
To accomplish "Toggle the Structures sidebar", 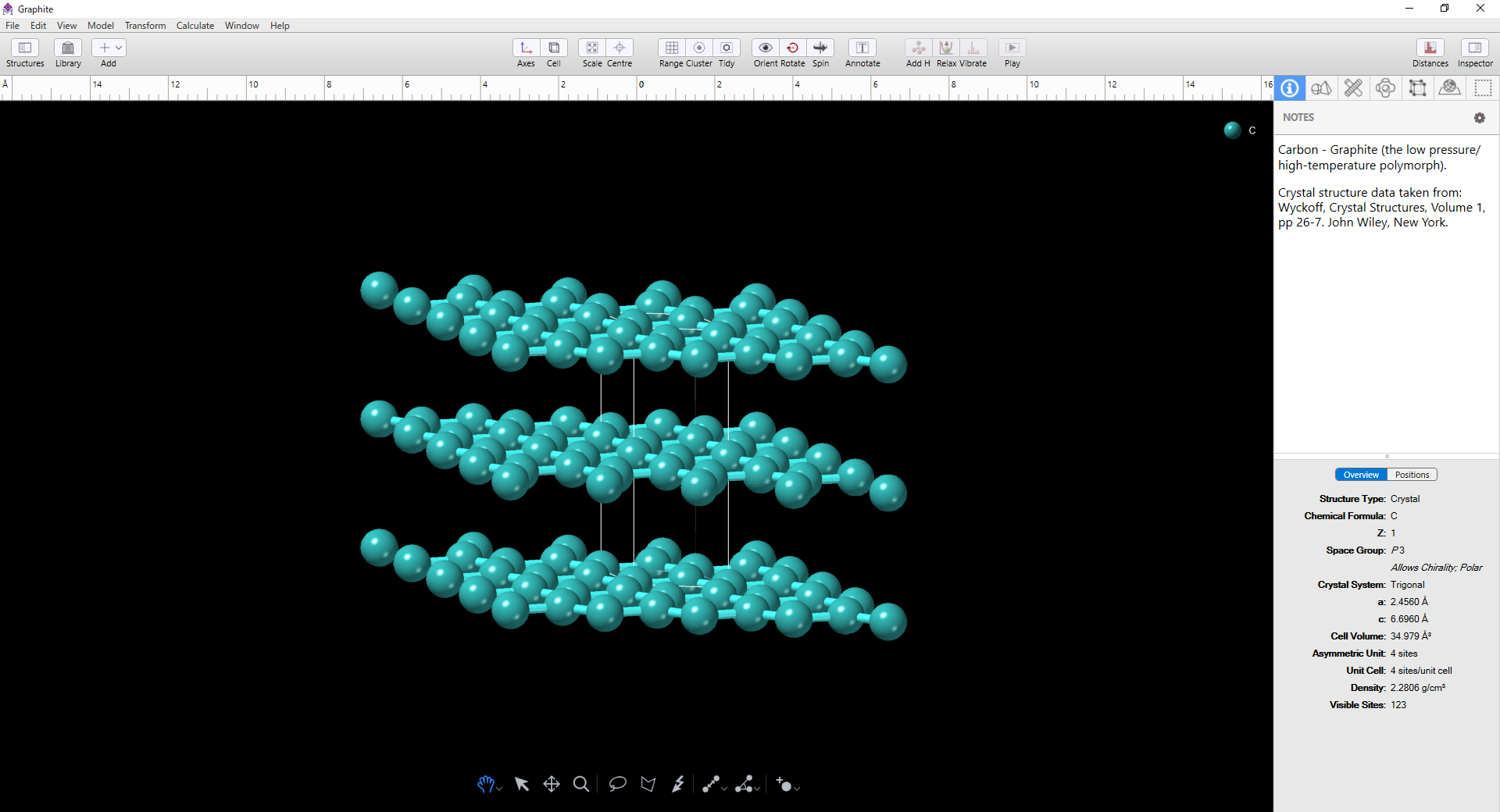I will pyautogui.click(x=25, y=48).
